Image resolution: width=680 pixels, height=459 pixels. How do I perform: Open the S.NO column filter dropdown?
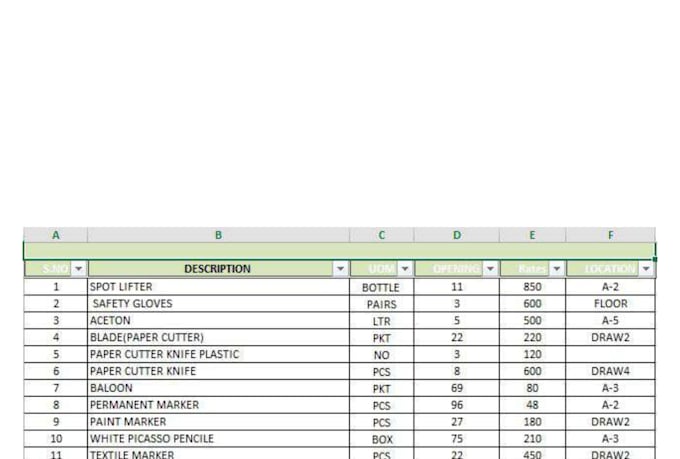78,269
